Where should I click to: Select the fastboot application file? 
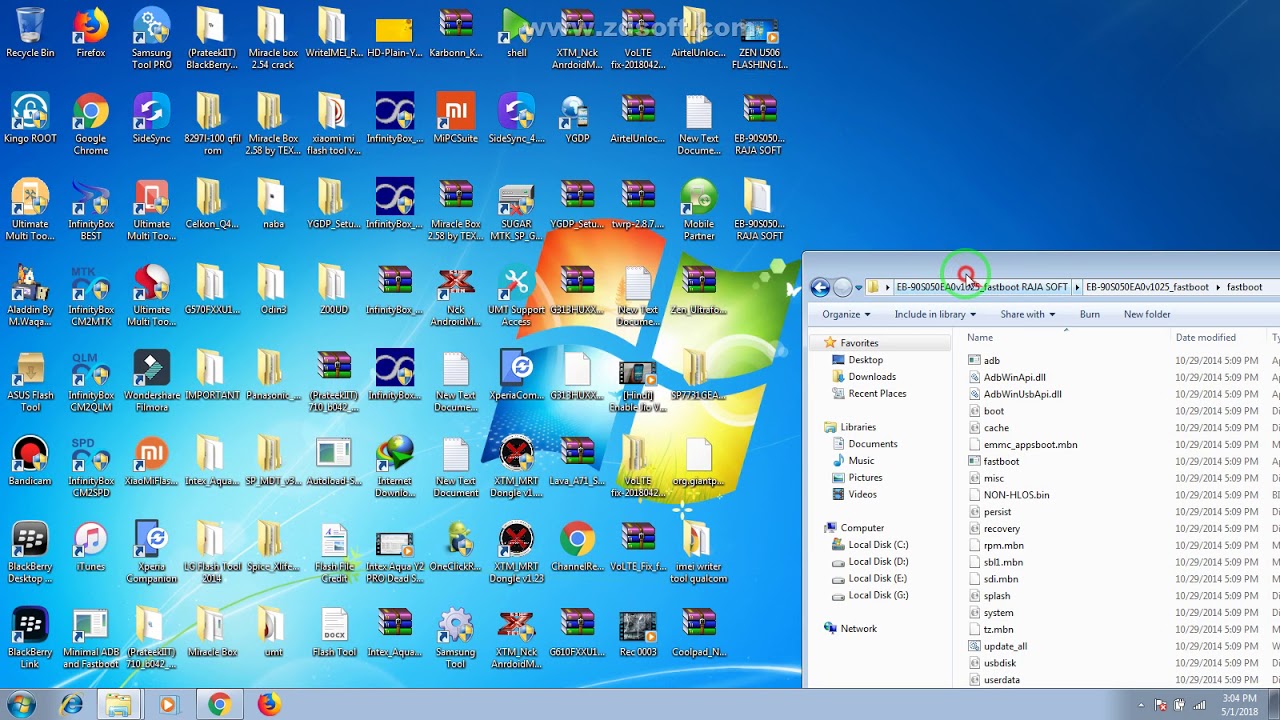pos(1001,461)
